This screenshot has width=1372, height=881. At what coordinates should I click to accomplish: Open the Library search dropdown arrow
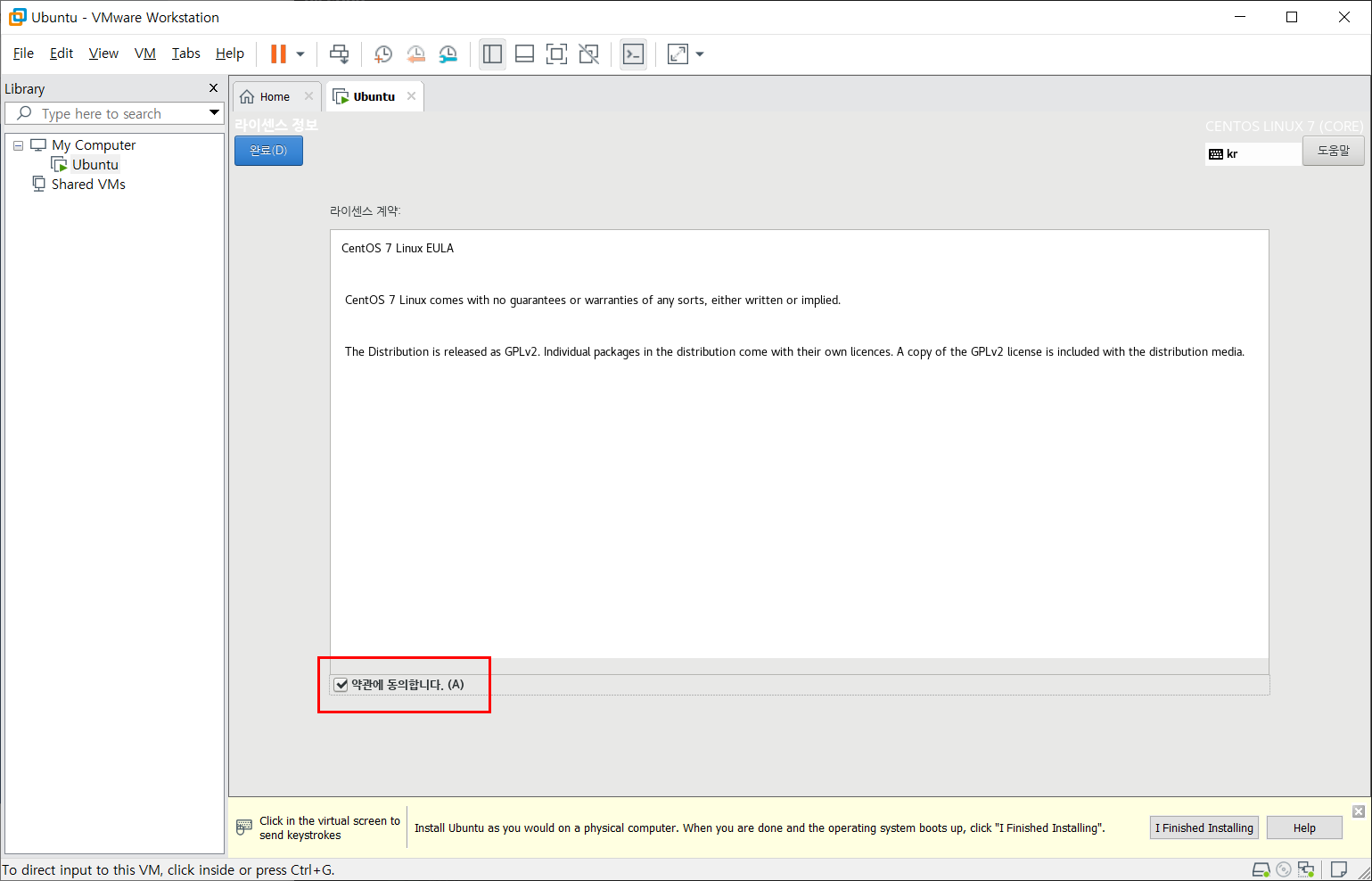tap(214, 112)
